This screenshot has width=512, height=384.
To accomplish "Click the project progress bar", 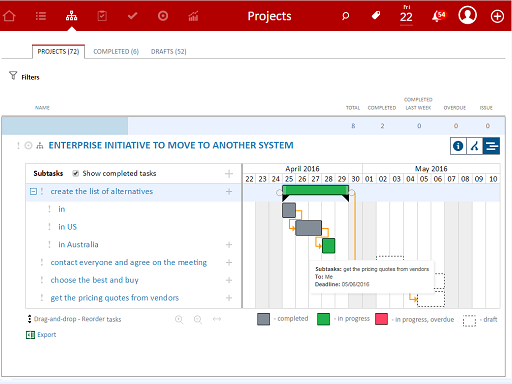I will (x=65, y=126).
